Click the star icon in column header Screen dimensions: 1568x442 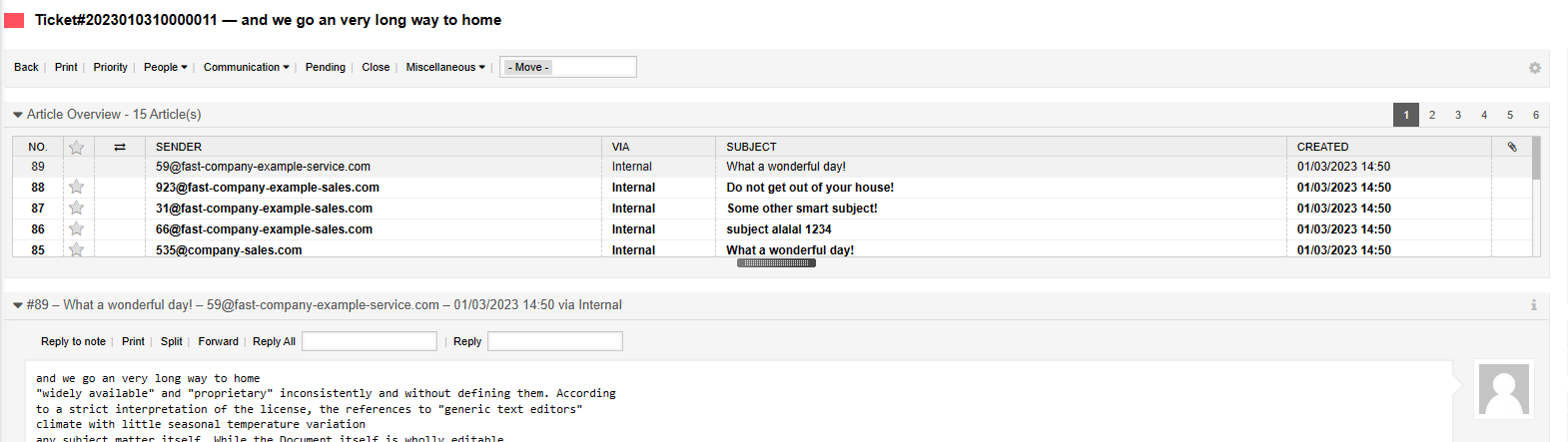(76, 147)
